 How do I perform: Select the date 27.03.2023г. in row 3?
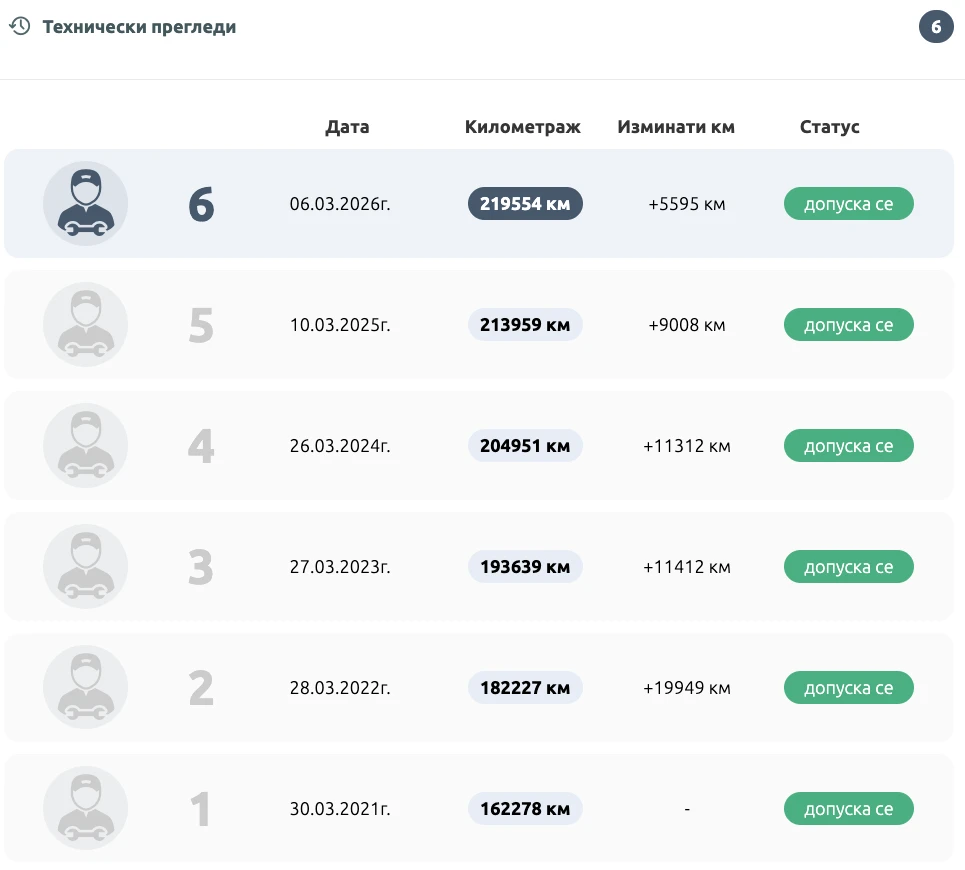point(340,567)
